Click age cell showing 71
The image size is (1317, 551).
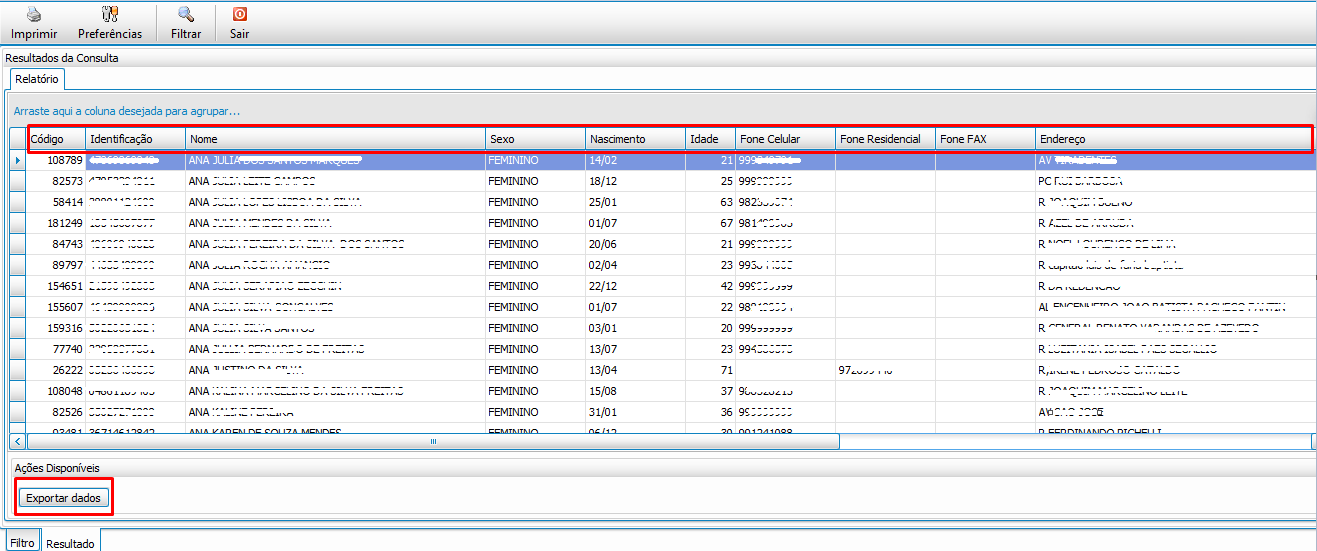710,370
